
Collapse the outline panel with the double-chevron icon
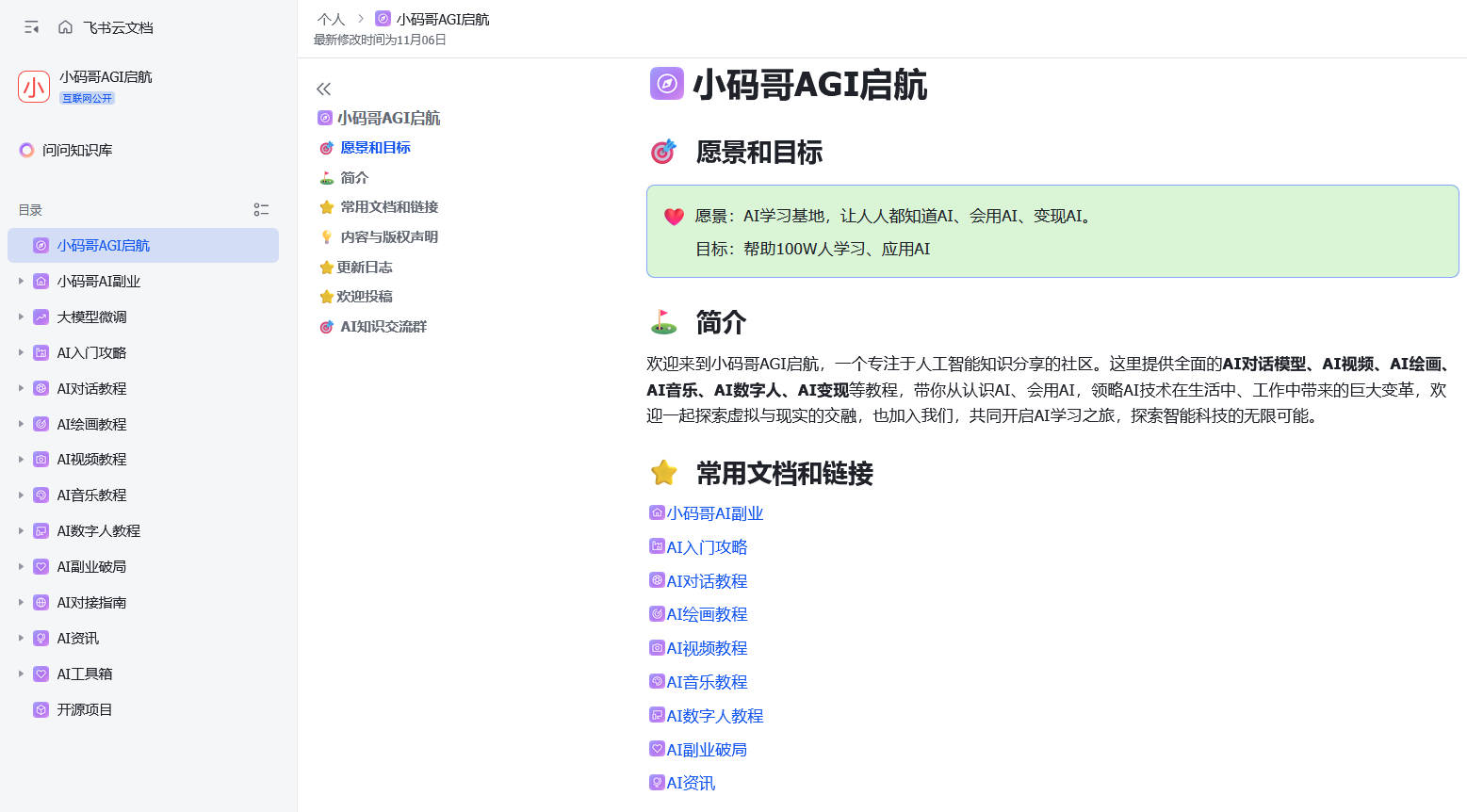coord(324,89)
